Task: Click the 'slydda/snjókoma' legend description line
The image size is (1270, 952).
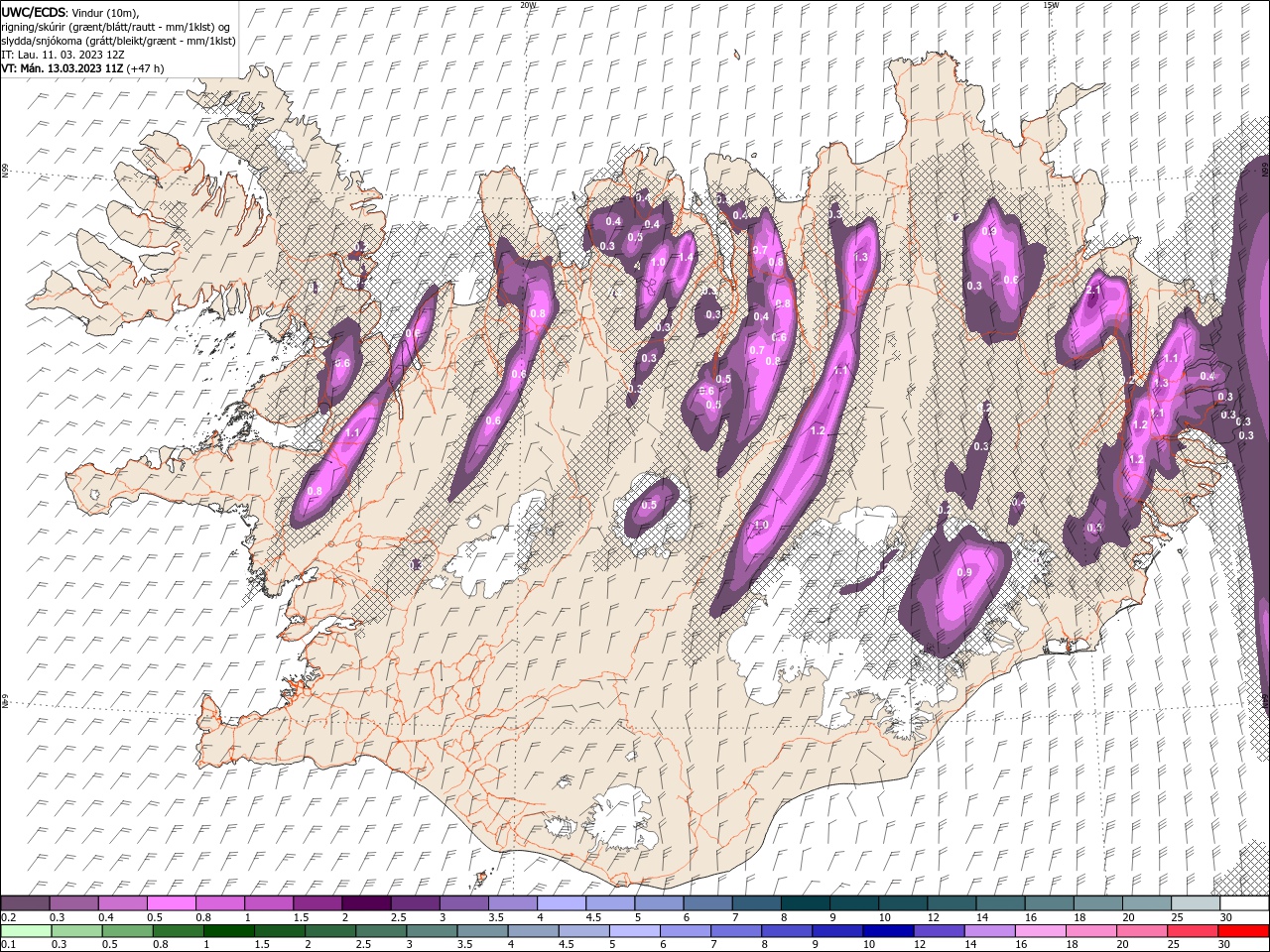Action: click(118, 41)
